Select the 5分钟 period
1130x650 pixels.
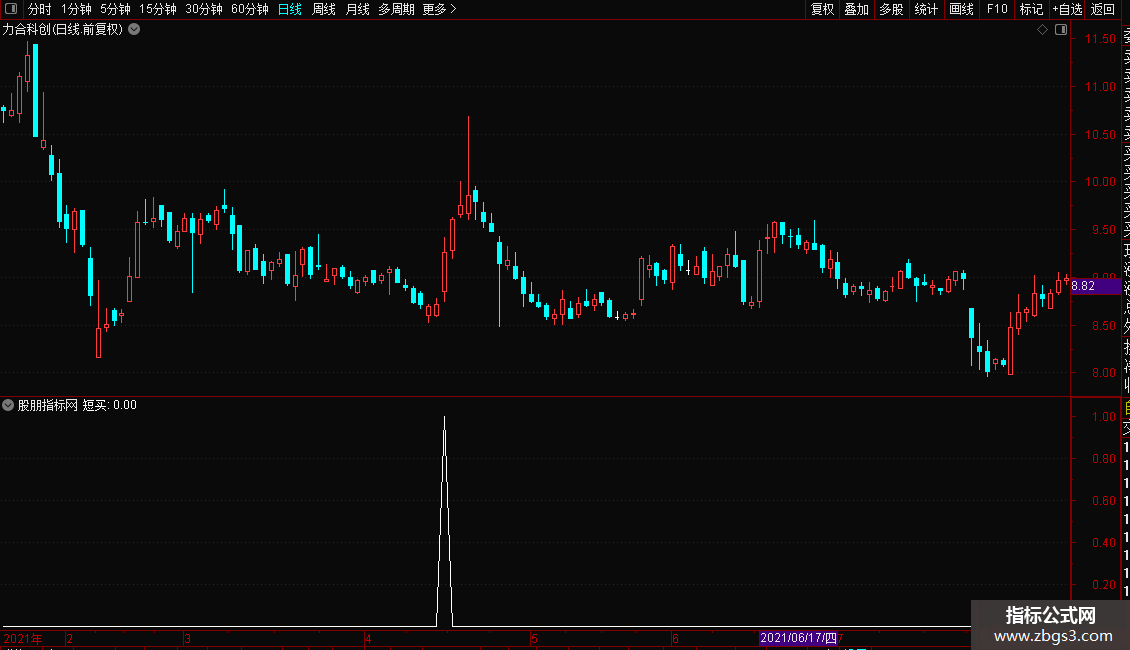115,9
